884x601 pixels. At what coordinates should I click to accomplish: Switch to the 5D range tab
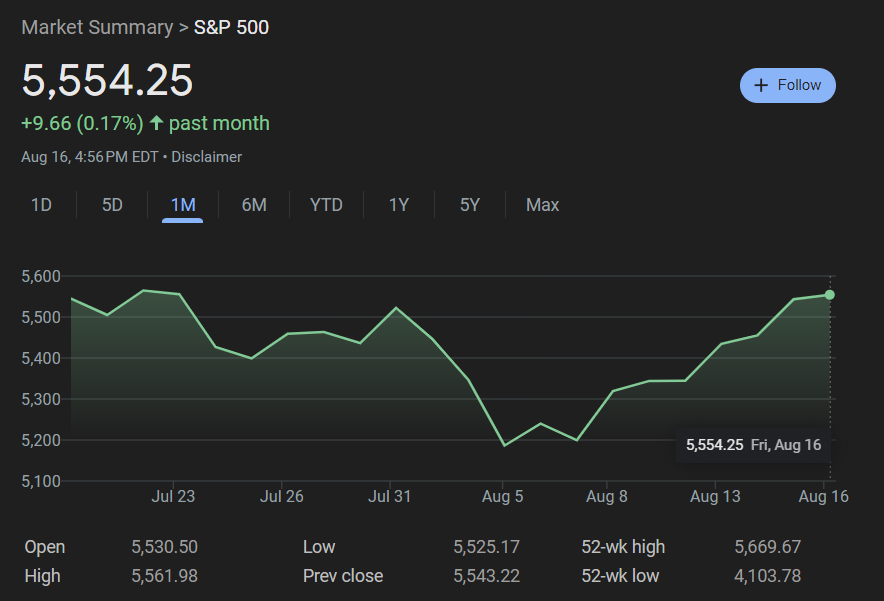click(x=112, y=205)
